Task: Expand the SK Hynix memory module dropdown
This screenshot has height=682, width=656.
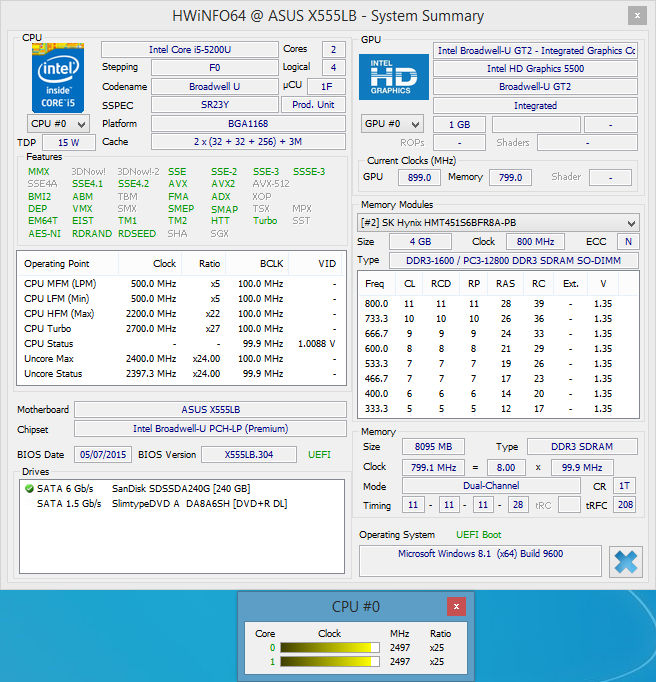Action: [x=498, y=223]
